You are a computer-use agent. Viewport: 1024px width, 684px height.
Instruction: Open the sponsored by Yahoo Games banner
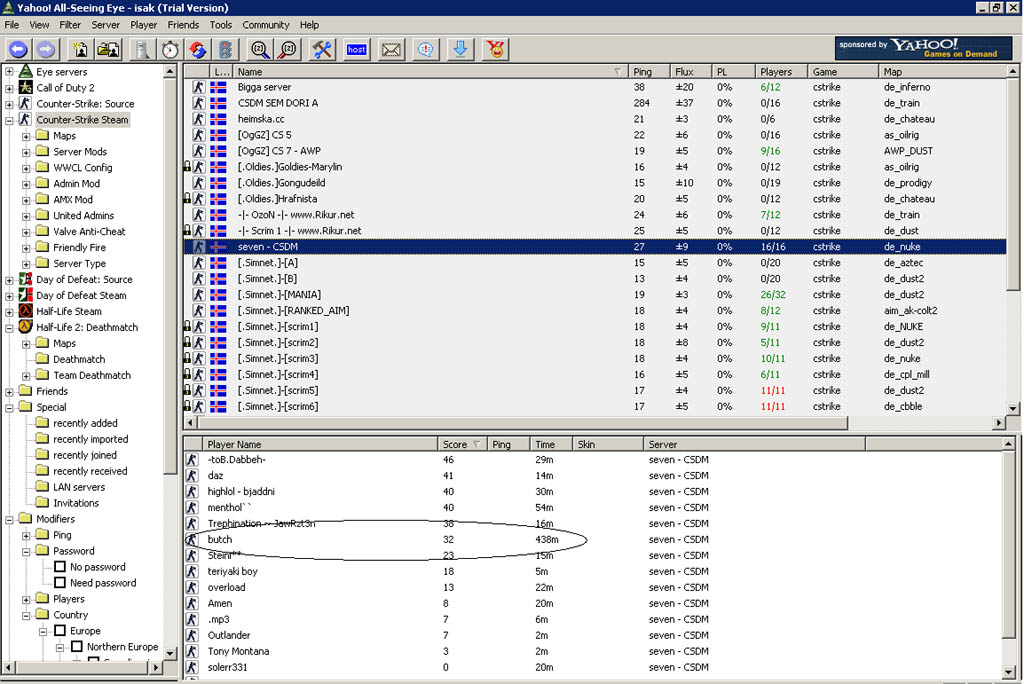[x=923, y=48]
